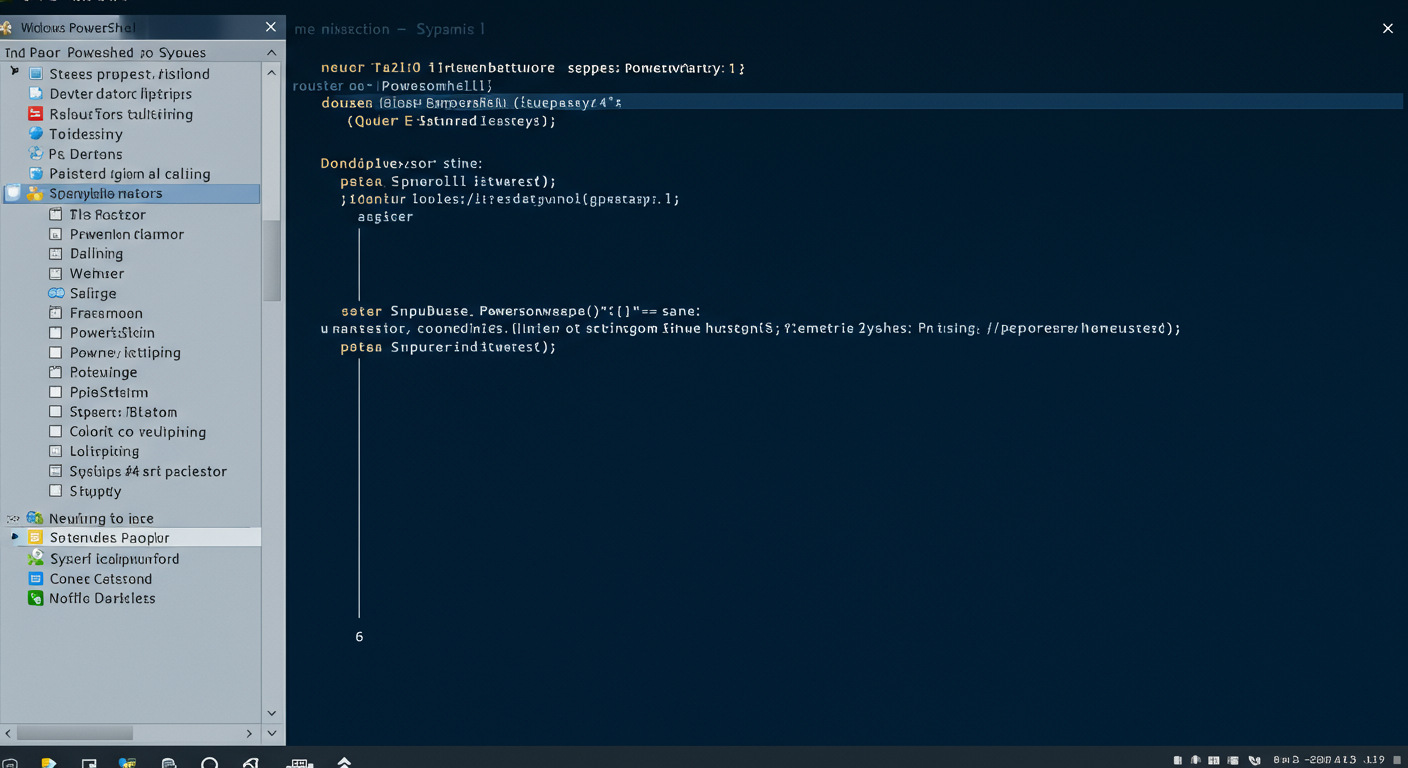Select the Spenylalie nators tree item
The image size is (1408, 768).
tap(105, 194)
